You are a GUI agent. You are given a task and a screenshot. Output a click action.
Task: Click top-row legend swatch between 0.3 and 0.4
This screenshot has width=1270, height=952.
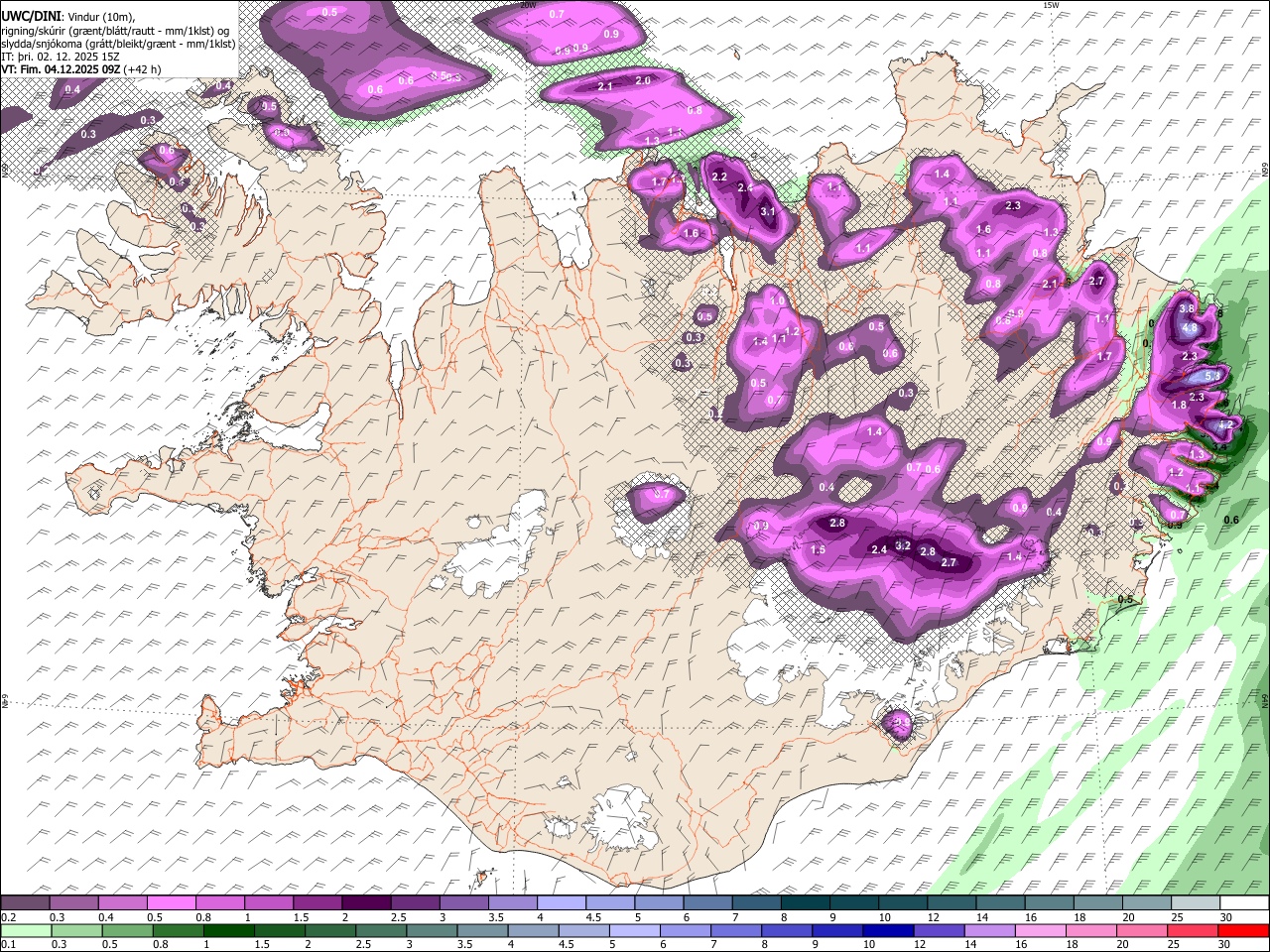click(x=73, y=902)
